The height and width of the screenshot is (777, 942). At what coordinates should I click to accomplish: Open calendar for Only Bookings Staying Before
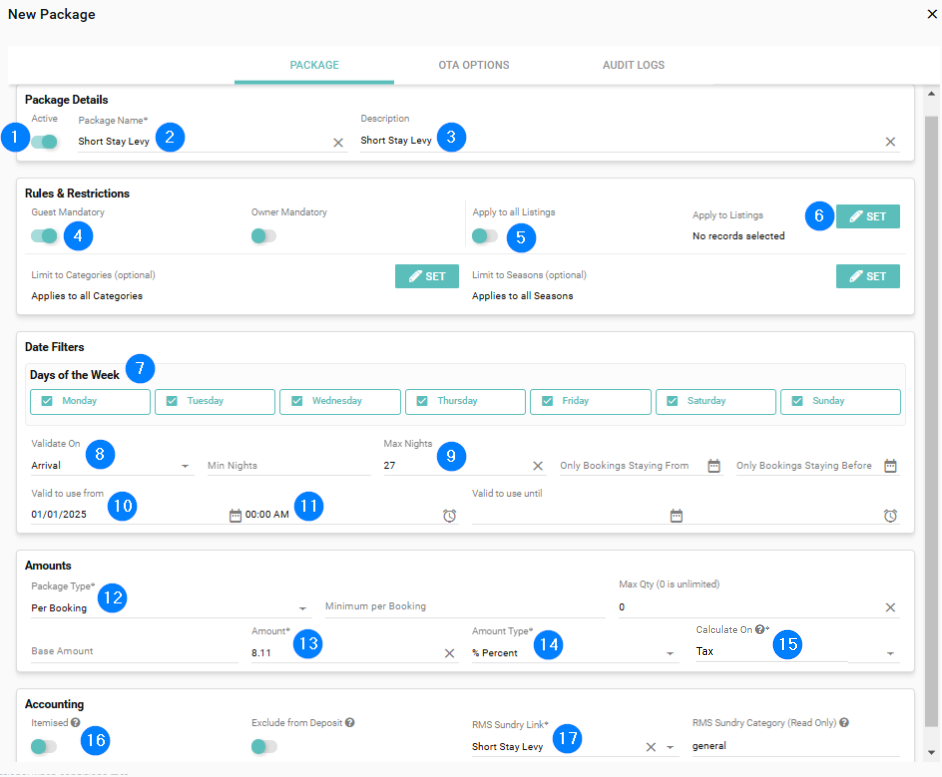click(x=890, y=466)
